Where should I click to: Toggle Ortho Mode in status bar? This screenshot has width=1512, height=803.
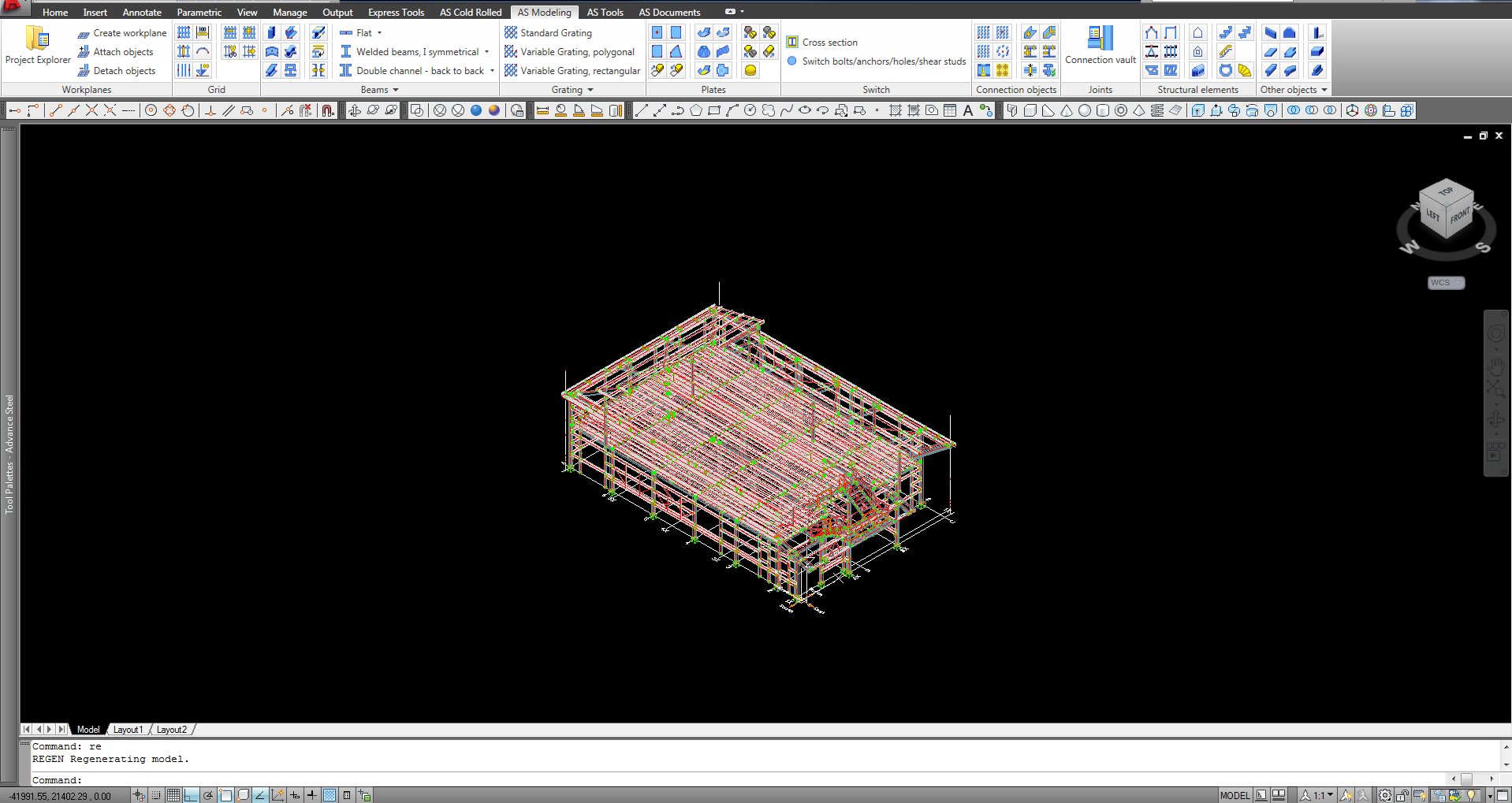[191, 795]
